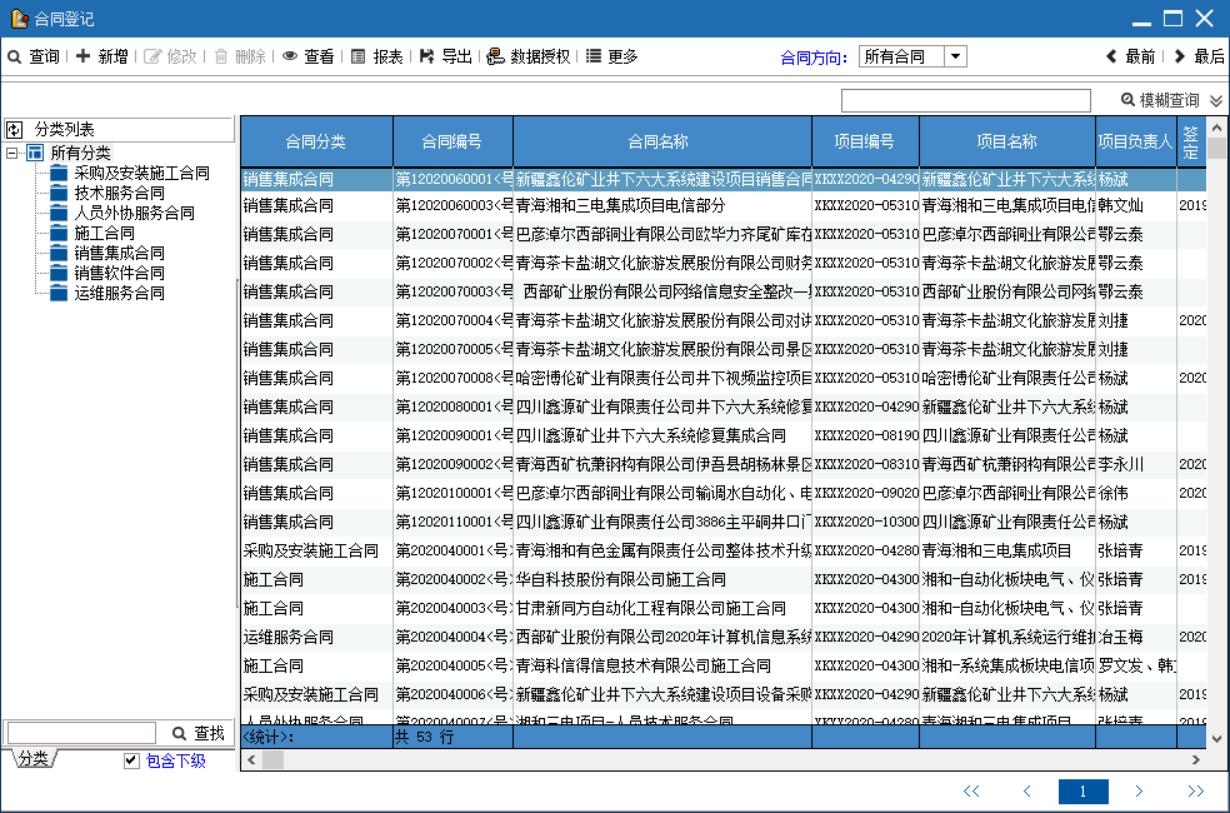
Task: Switch to the 分类 tab at bottom
Action: point(34,760)
